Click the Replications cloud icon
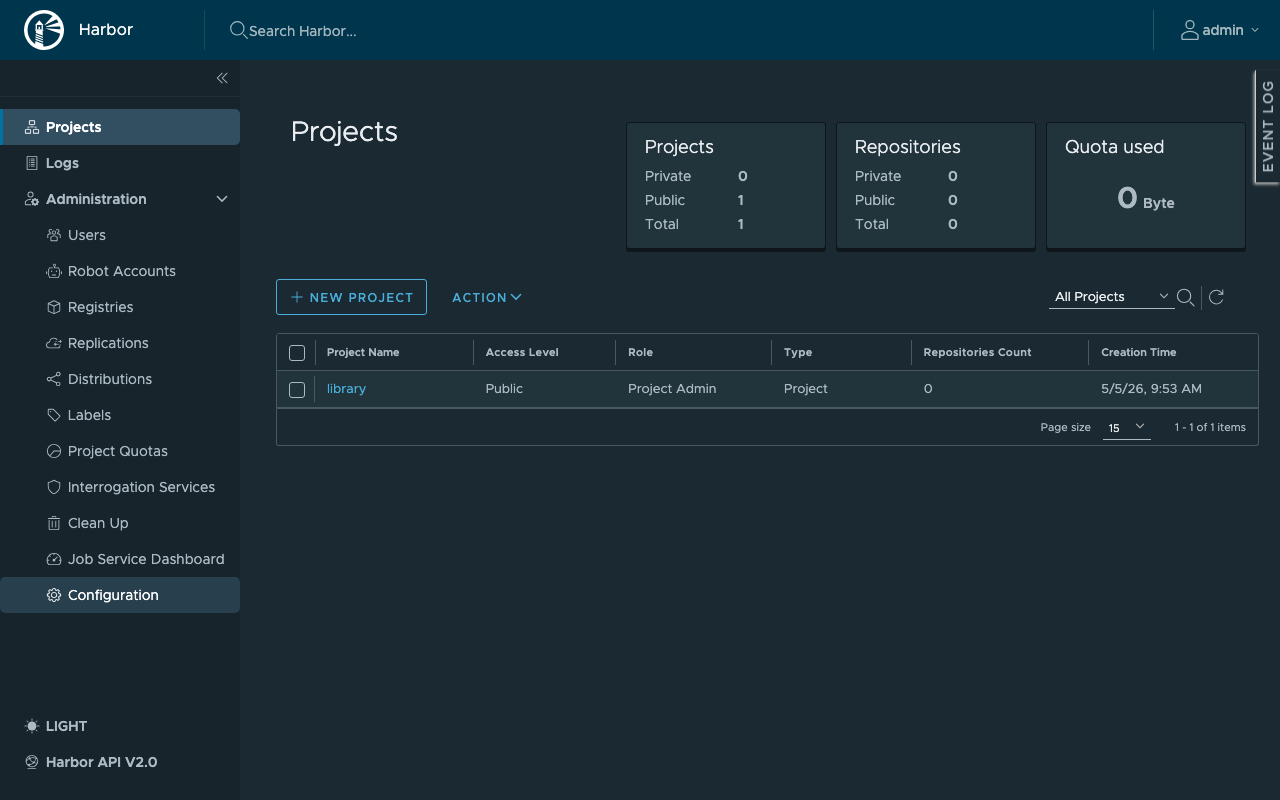The width and height of the screenshot is (1280, 800). [54, 343]
